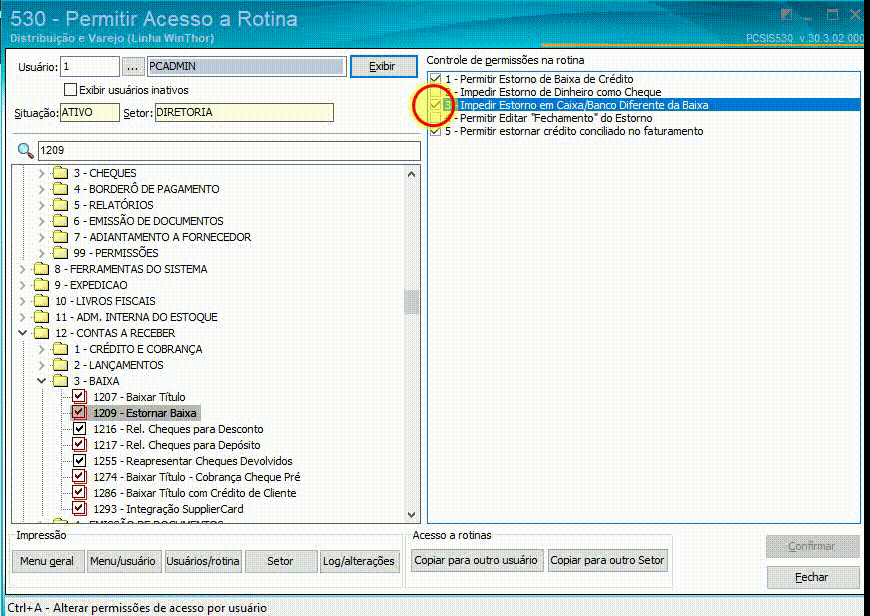This screenshot has height=616, width=870.
Task: Click the folder icon of 99 - PERMISSÕES
Action: point(60,253)
